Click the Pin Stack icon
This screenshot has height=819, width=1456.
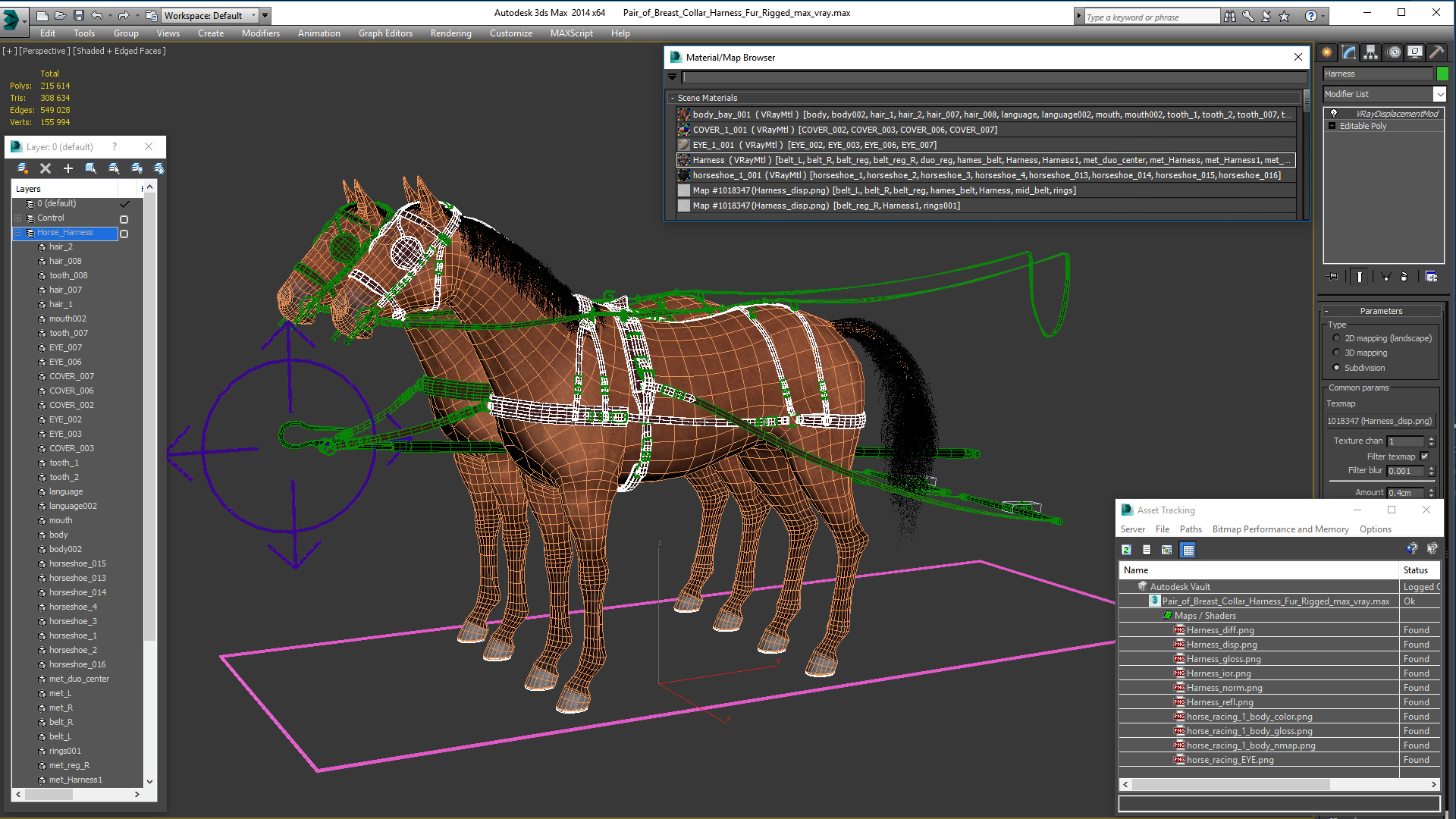coord(1333,277)
